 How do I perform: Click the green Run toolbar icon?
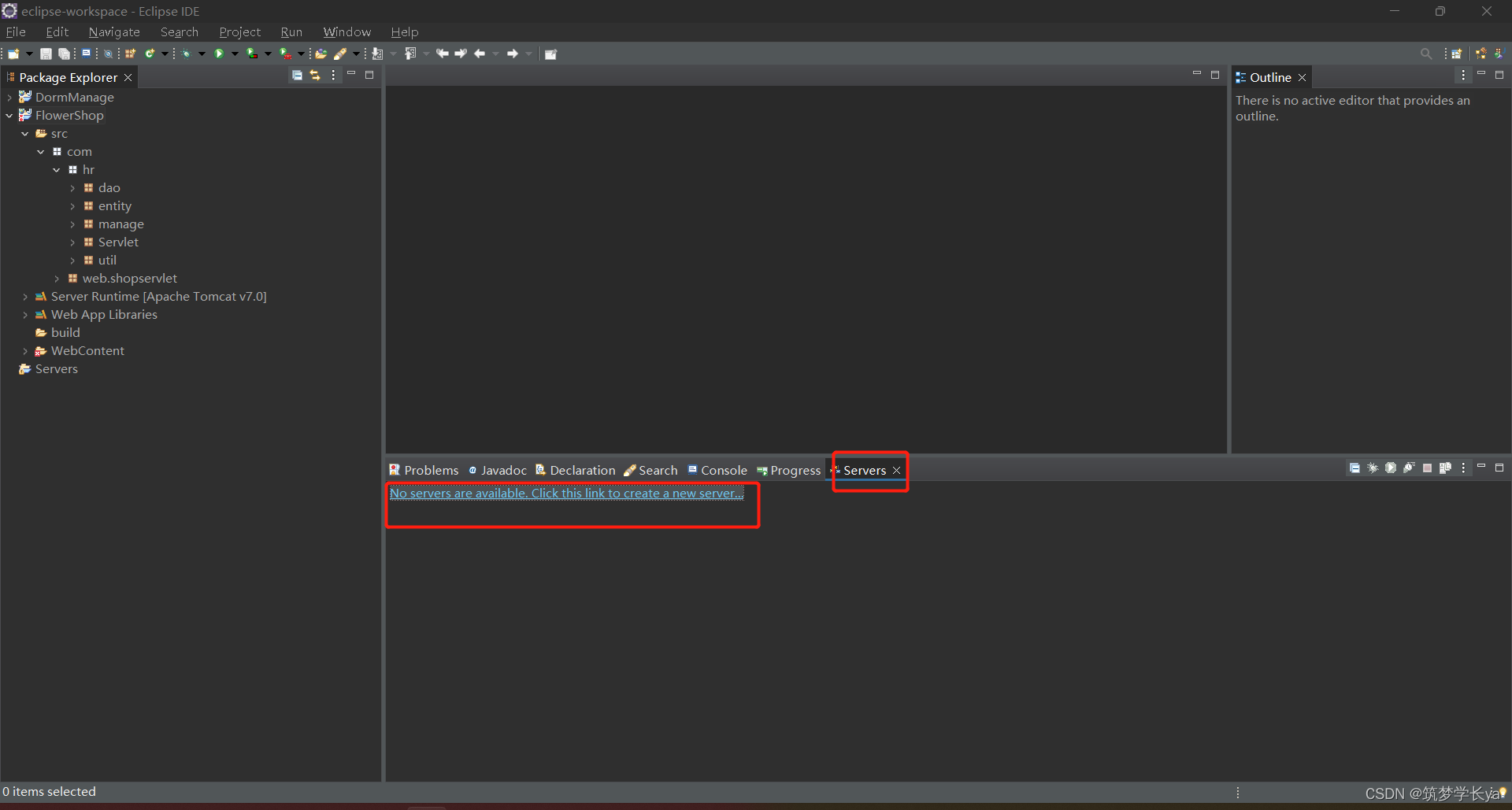coord(219,54)
